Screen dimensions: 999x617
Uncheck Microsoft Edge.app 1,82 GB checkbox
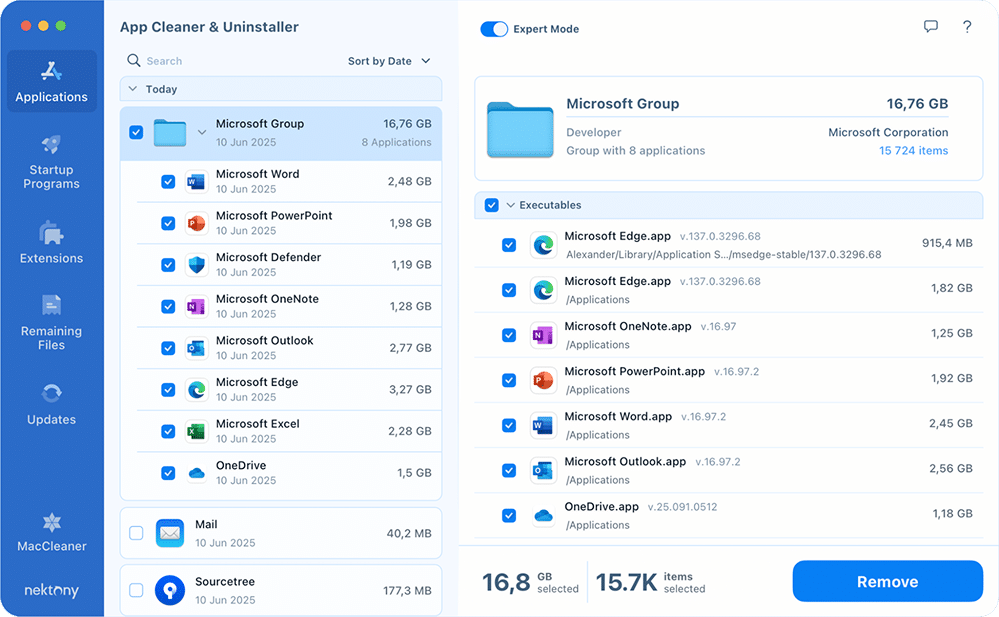pos(509,290)
